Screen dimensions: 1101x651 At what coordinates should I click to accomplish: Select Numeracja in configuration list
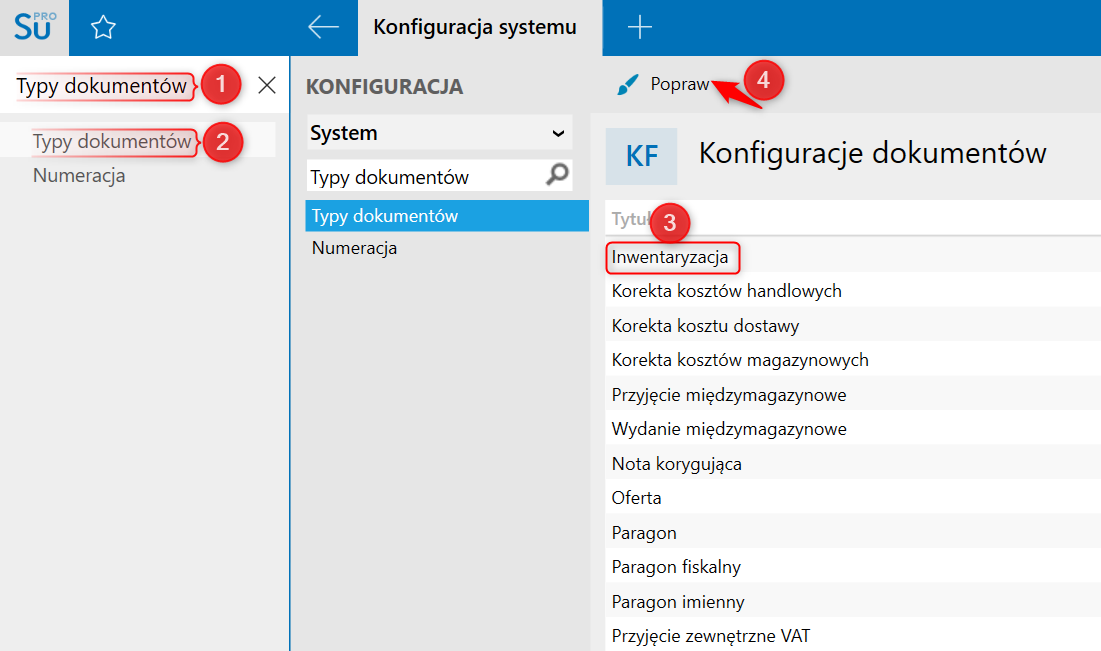click(354, 248)
